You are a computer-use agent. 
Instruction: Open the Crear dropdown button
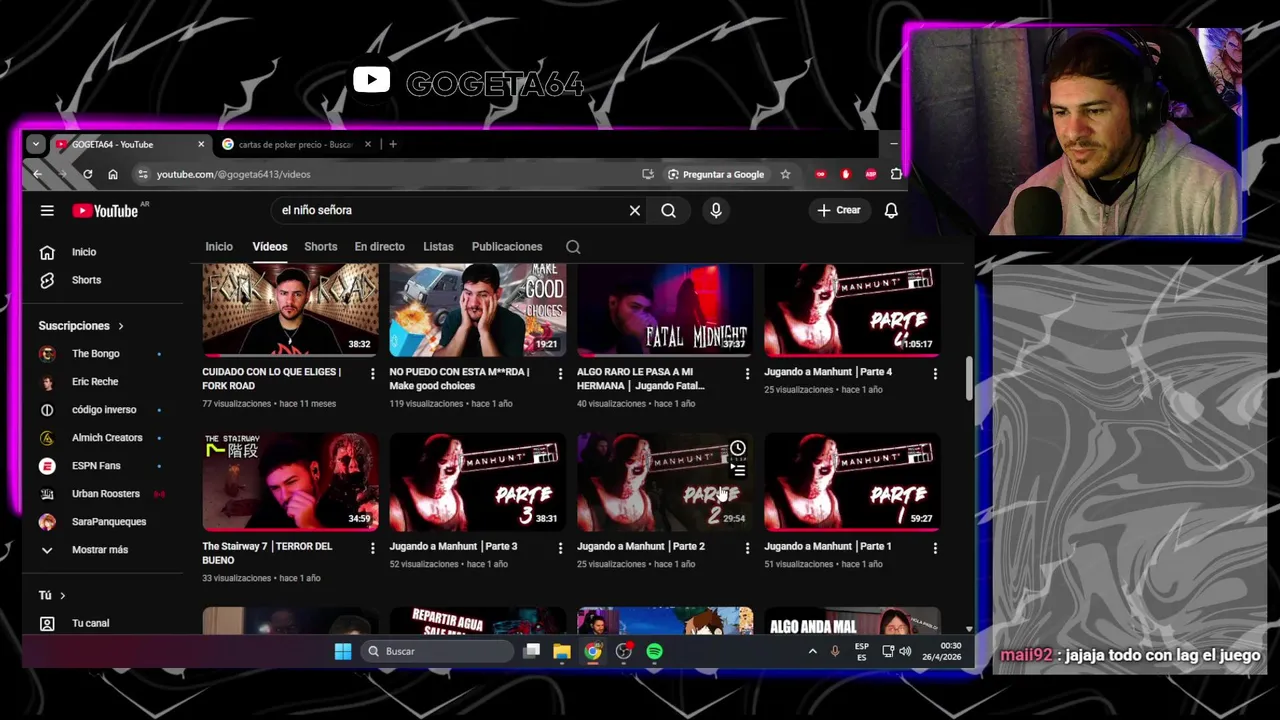click(x=838, y=210)
